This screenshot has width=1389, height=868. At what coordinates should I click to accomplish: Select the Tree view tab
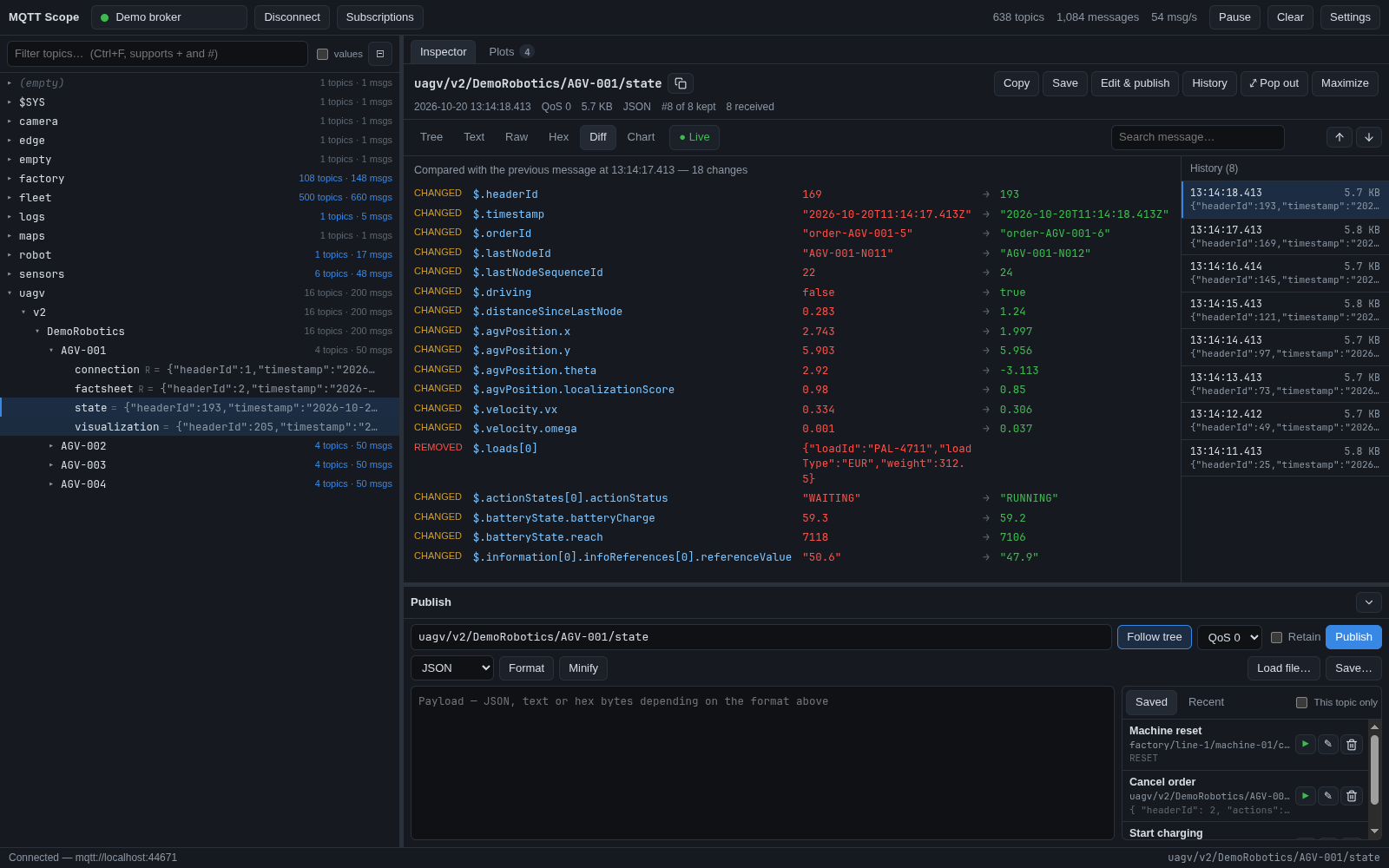click(x=431, y=137)
